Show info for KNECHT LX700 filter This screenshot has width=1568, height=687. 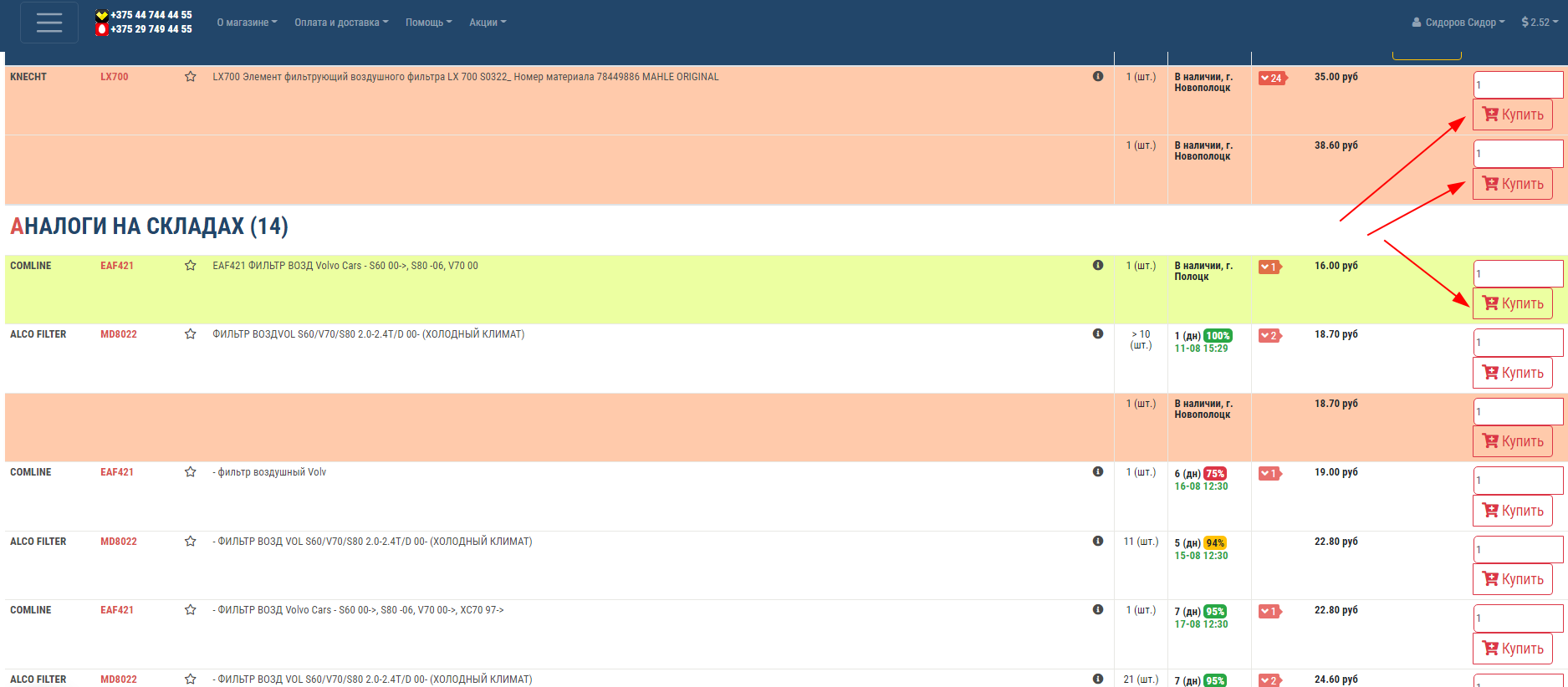pyautogui.click(x=1098, y=77)
